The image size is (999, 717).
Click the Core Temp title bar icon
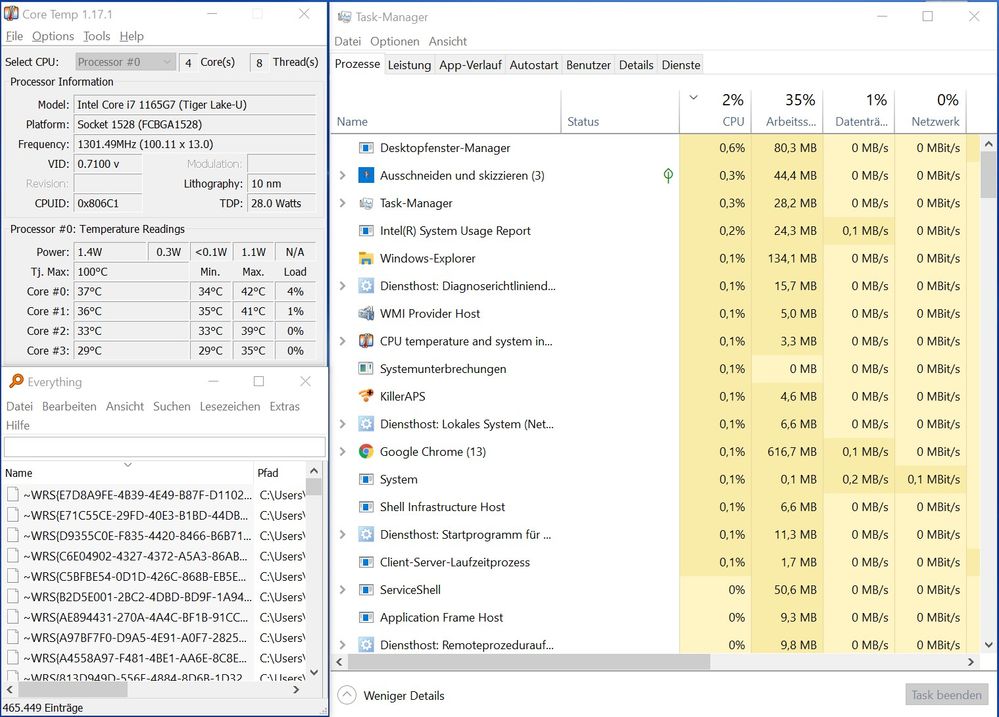click(11, 13)
